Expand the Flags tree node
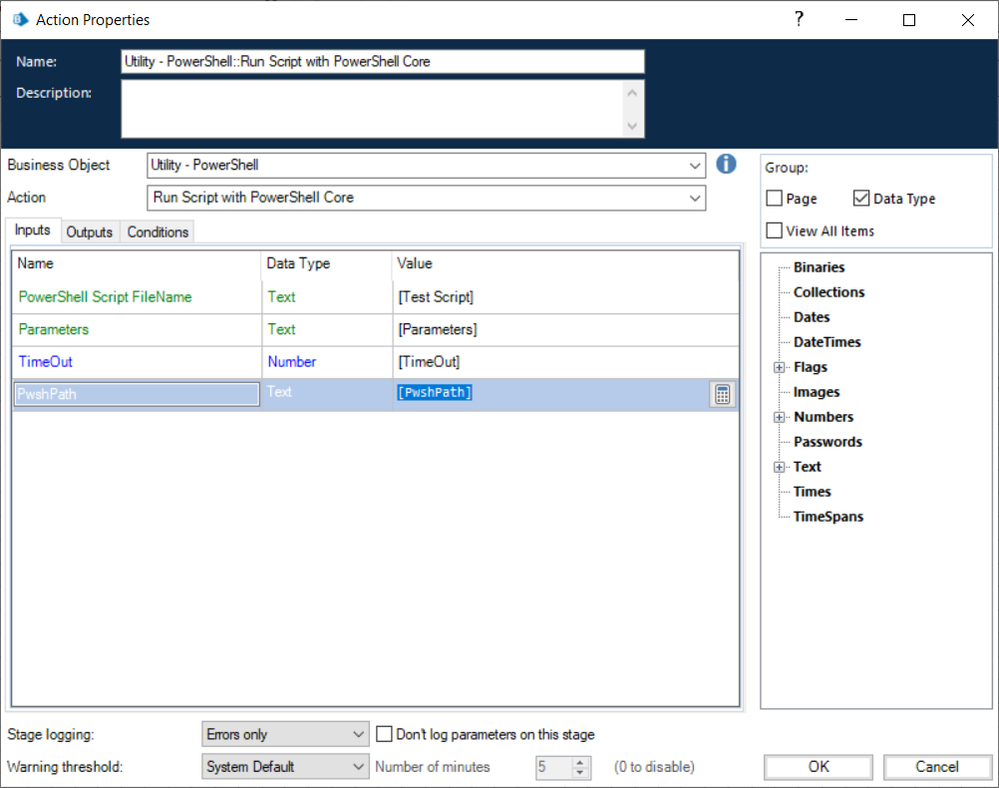Image resolution: width=999 pixels, height=788 pixels. click(780, 368)
